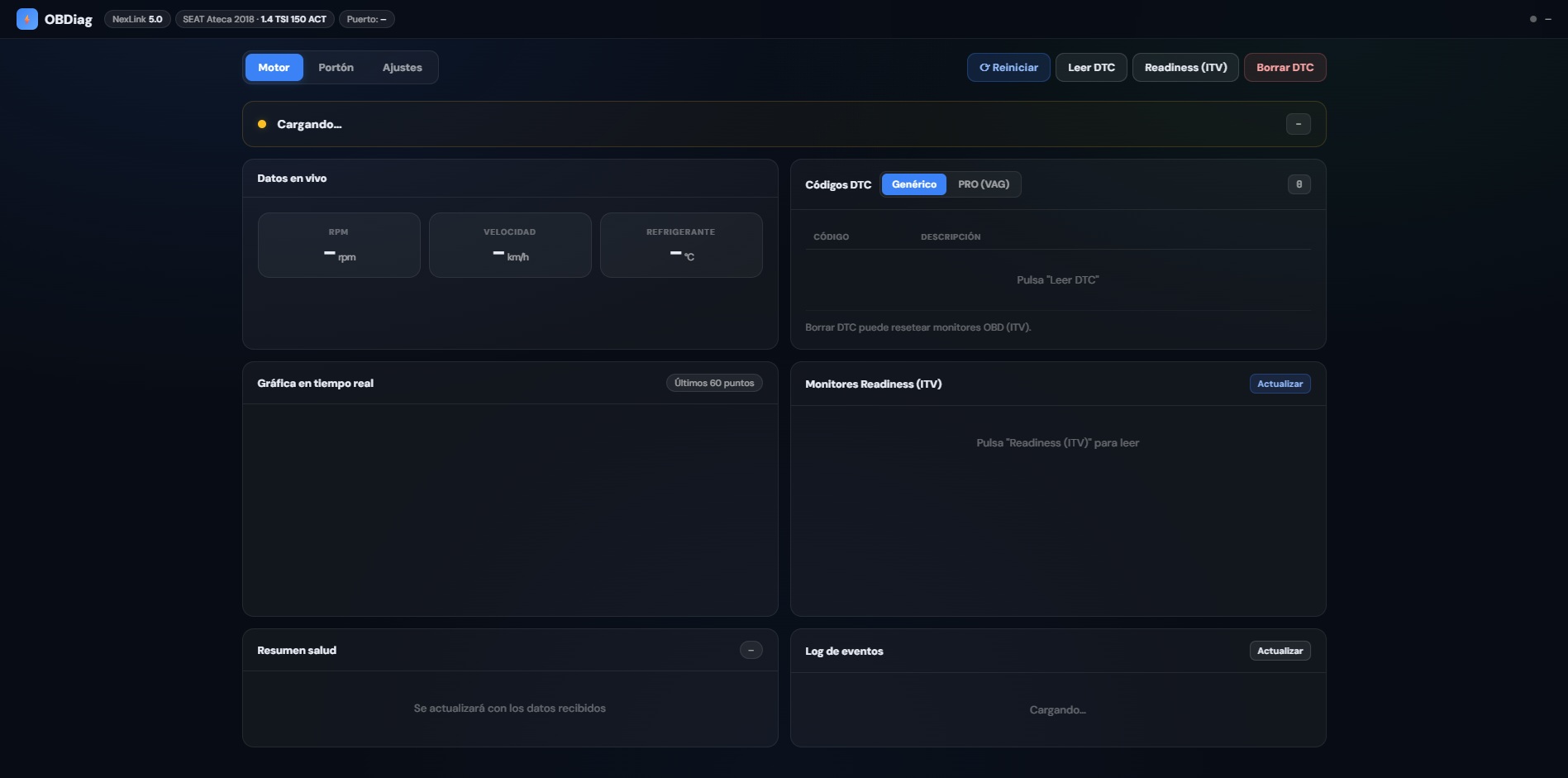Image resolution: width=1568 pixels, height=778 pixels.
Task: Open the SEAT Ateca 2018 vehicle selector
Action: 255,19
